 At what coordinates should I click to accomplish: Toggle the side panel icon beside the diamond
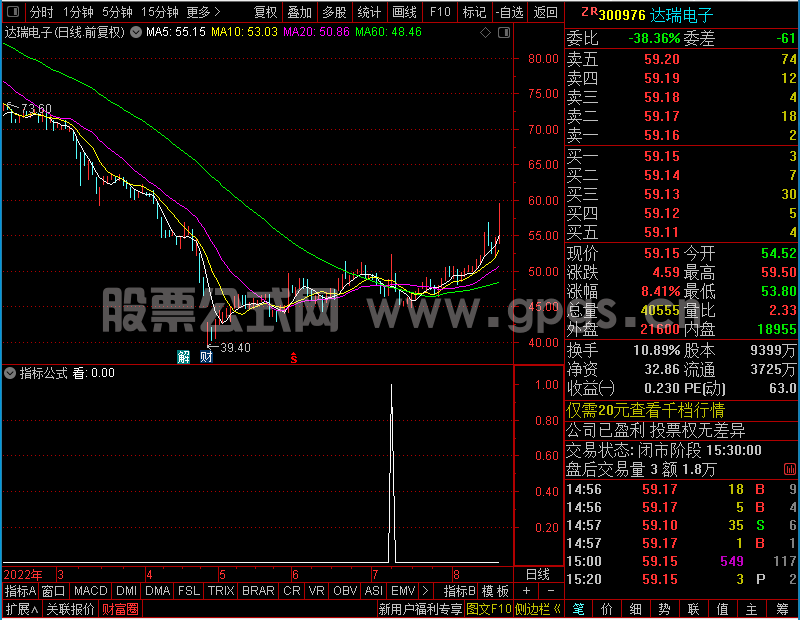coord(504,33)
